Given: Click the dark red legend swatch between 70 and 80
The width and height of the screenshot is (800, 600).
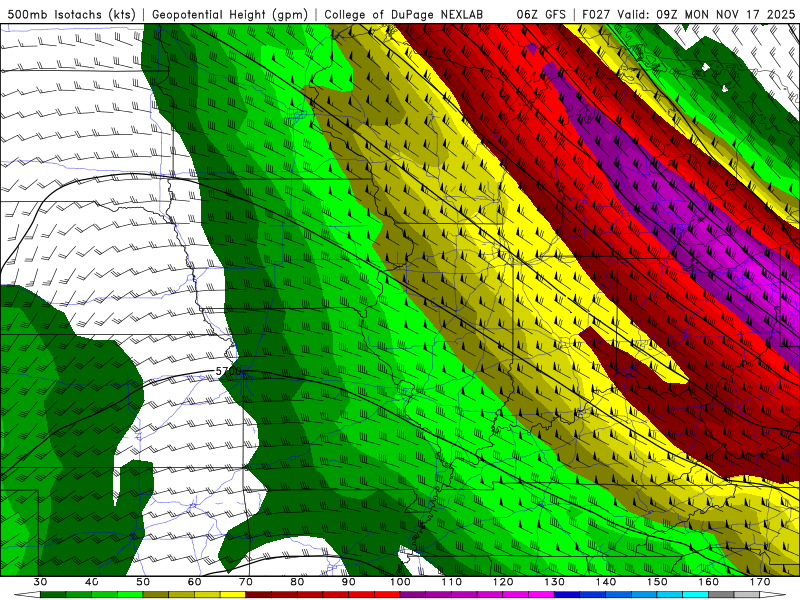Looking at the screenshot, I should (259, 595).
